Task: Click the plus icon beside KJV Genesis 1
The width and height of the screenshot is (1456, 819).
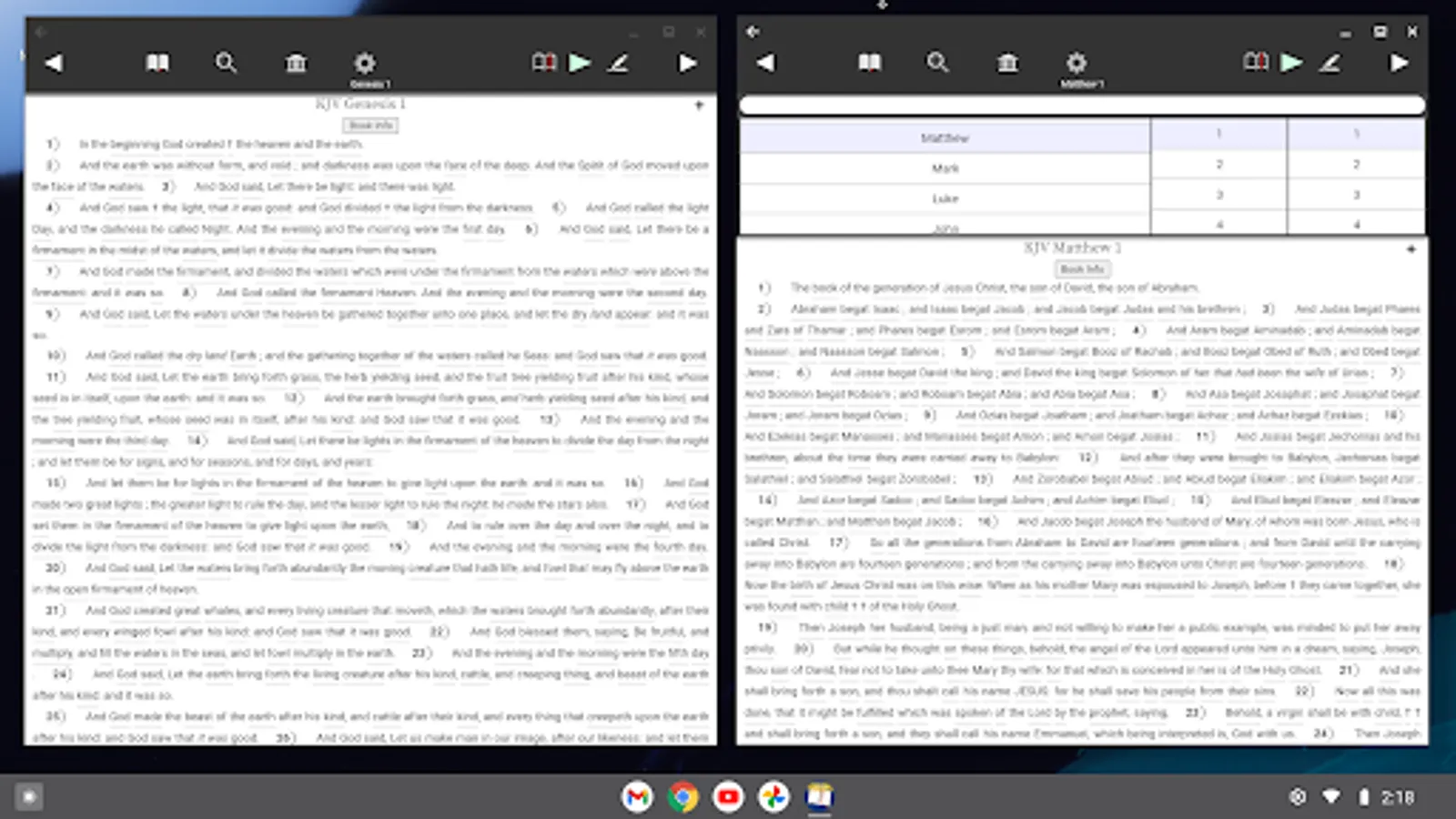Action: 699,106
